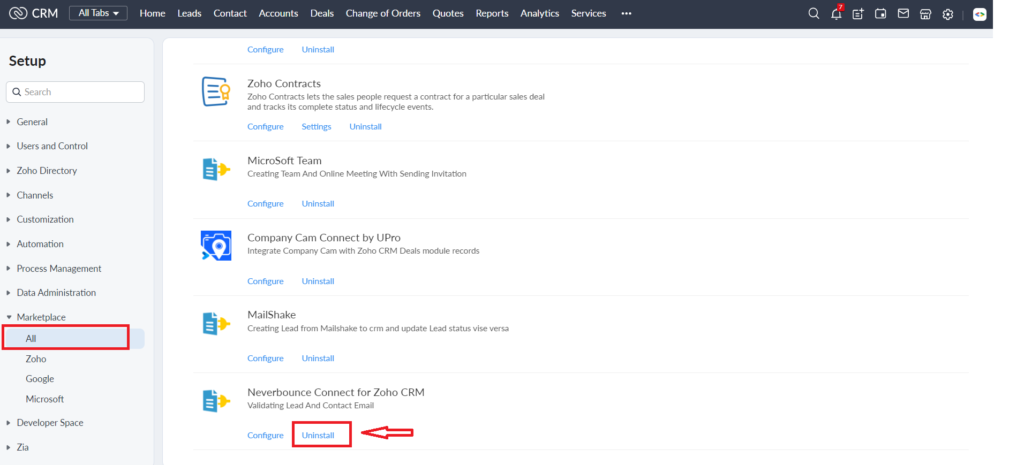Open the calendar icon in header
The height and width of the screenshot is (465, 1024).
click(880, 14)
